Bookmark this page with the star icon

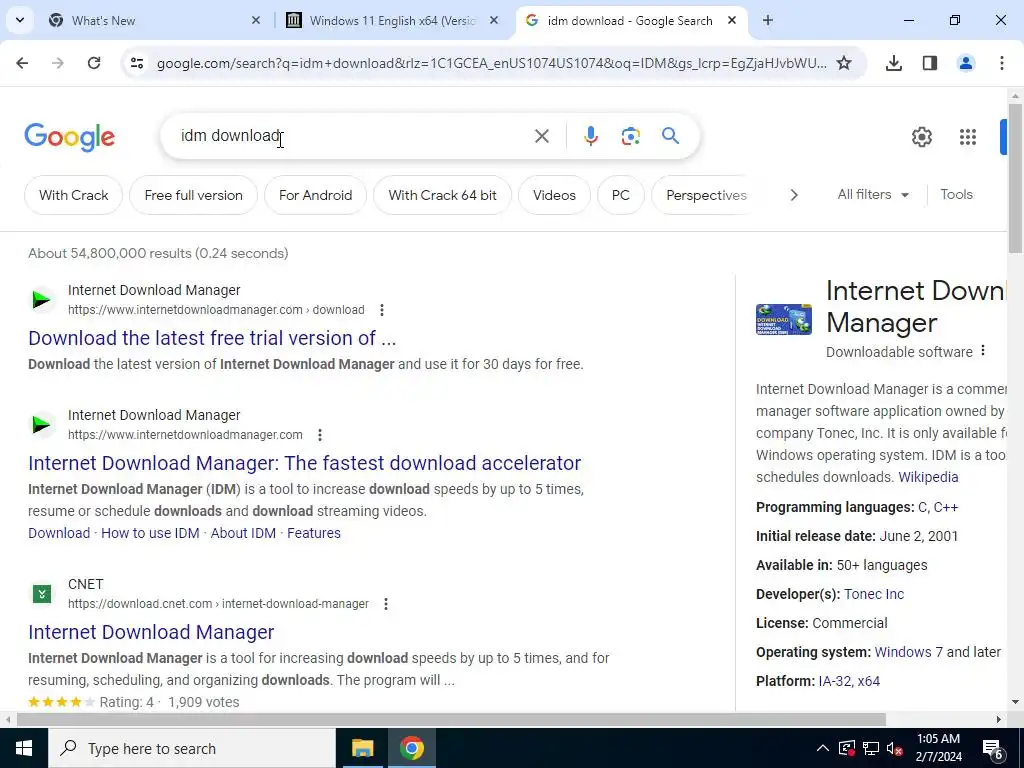844,63
